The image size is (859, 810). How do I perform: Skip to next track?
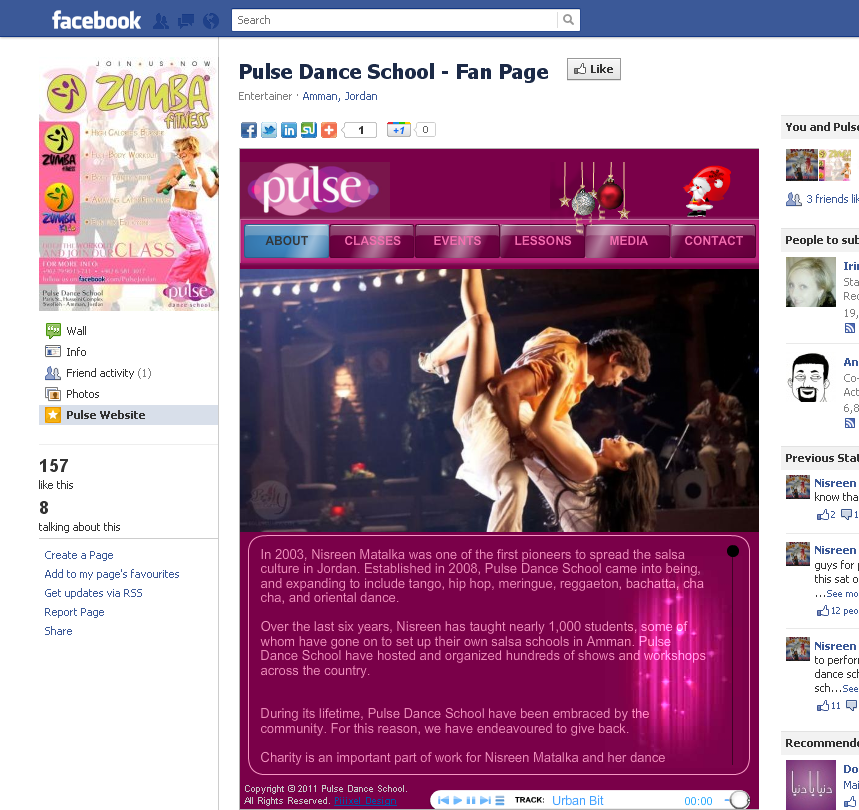point(485,801)
